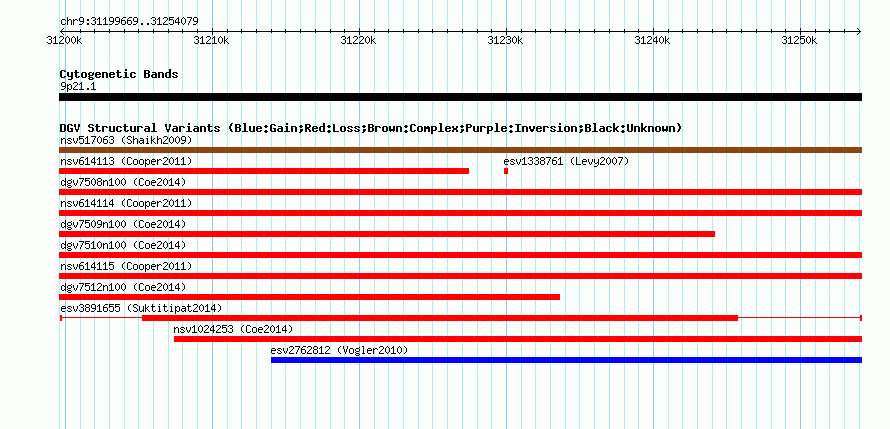Click the 31230k ruler tick label
The height and width of the screenshot is (429, 890).
506,40
